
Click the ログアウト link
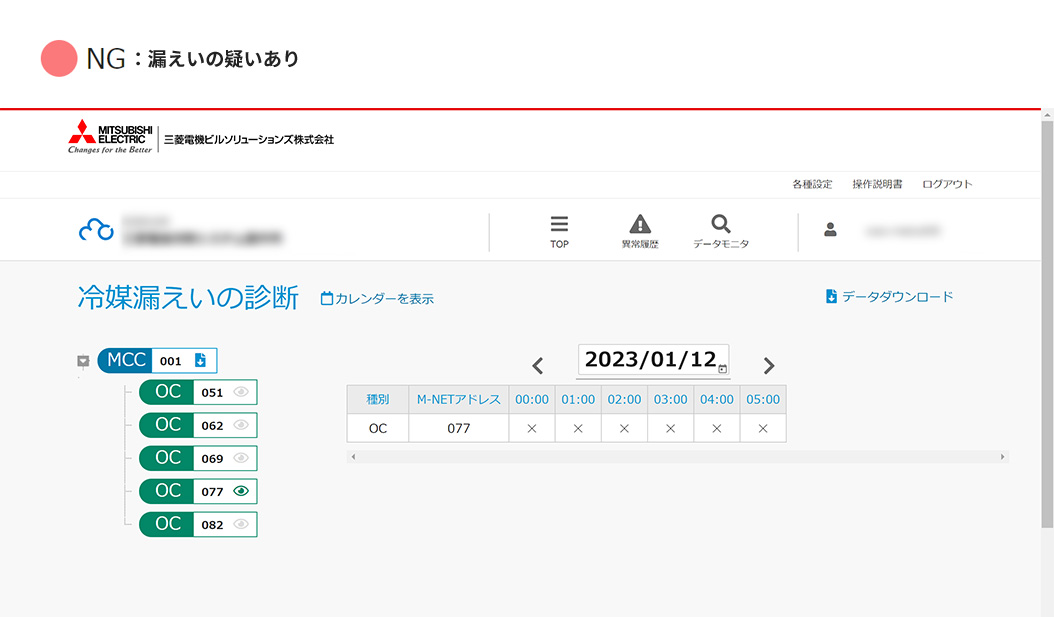click(x=947, y=184)
